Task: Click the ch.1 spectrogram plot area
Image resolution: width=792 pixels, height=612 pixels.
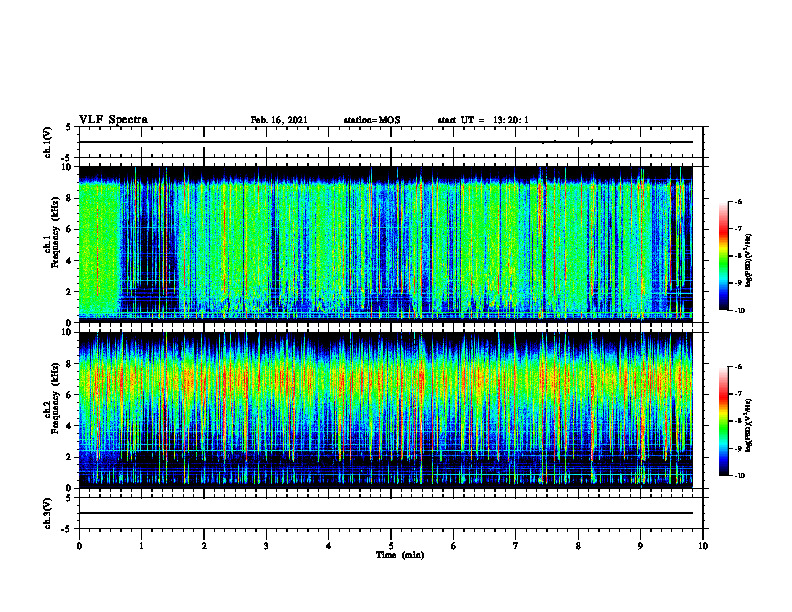Action: coord(386,244)
